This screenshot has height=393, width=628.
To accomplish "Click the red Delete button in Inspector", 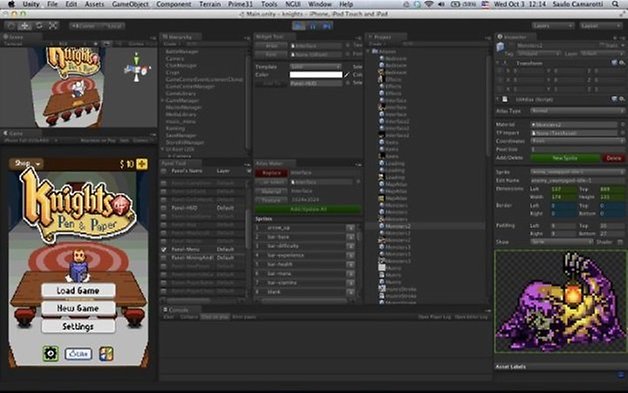I will click(613, 158).
